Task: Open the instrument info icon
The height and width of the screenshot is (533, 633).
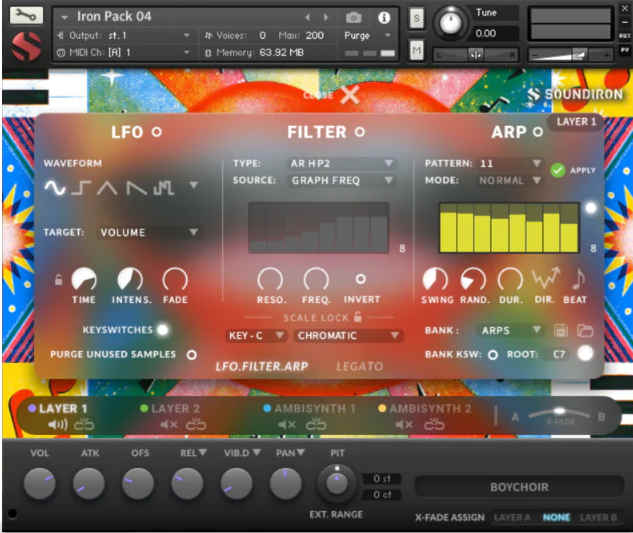Action: tap(384, 17)
